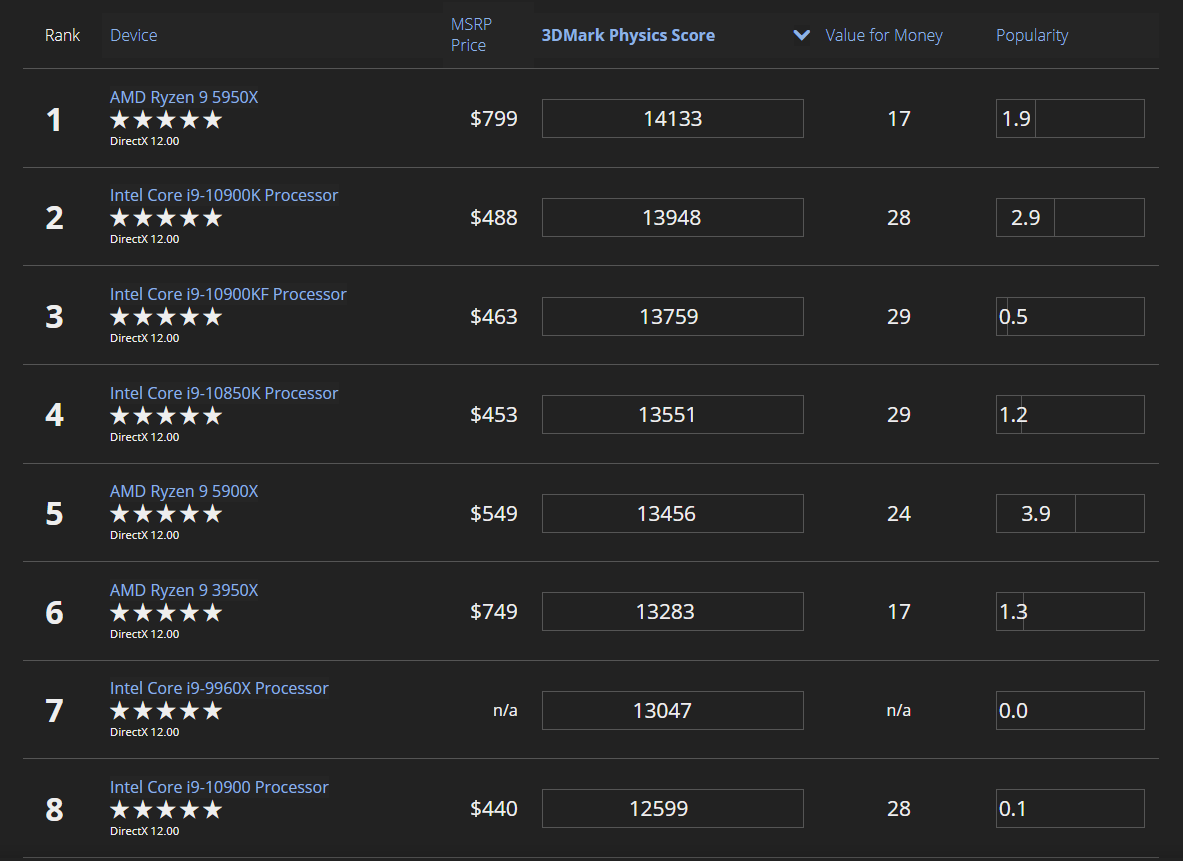Click the star rating of AMD Ryzen 9 5900X
This screenshot has width=1183, height=861.
166,514
